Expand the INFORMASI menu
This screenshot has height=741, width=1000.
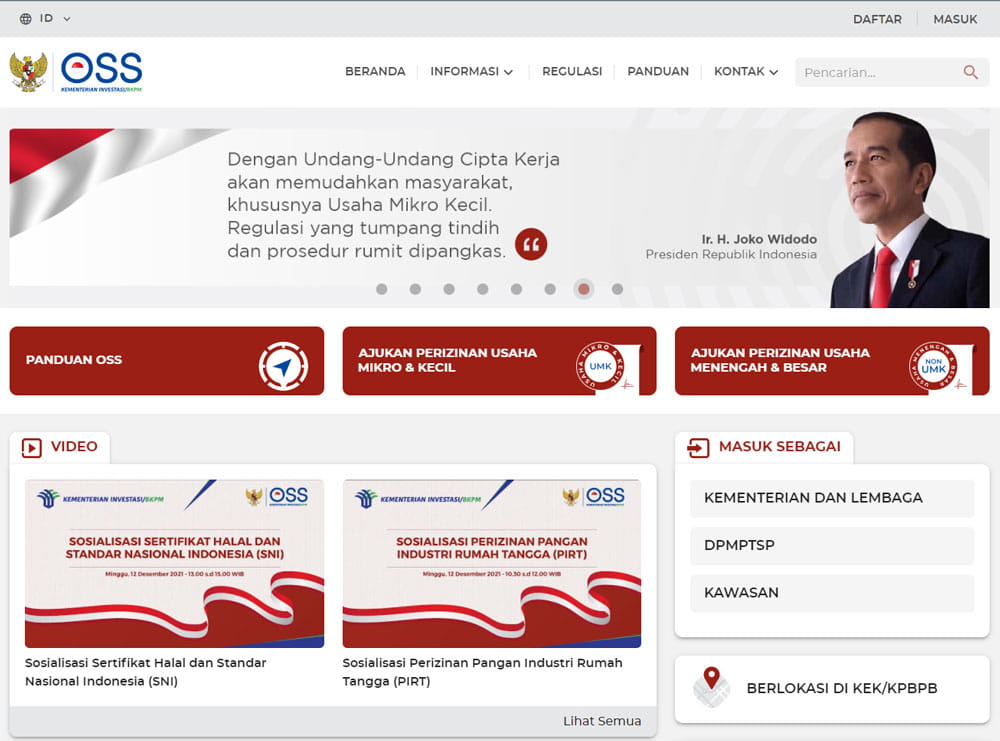point(471,71)
